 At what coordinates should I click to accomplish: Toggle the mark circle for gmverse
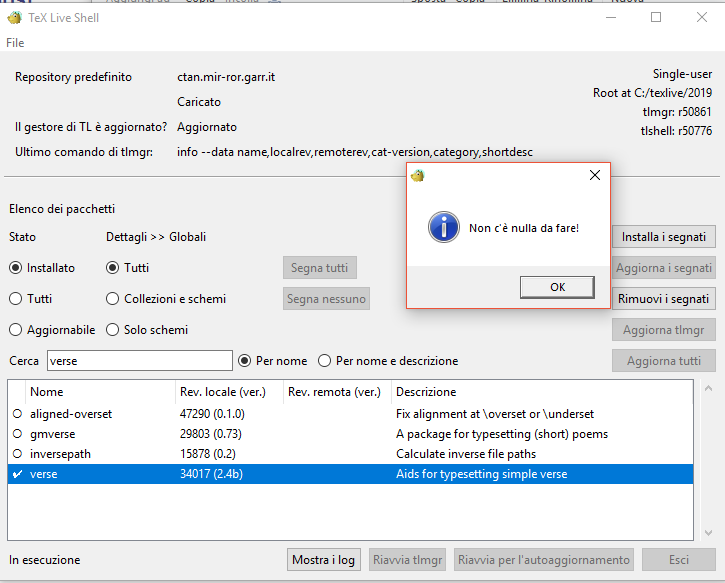coord(18,434)
